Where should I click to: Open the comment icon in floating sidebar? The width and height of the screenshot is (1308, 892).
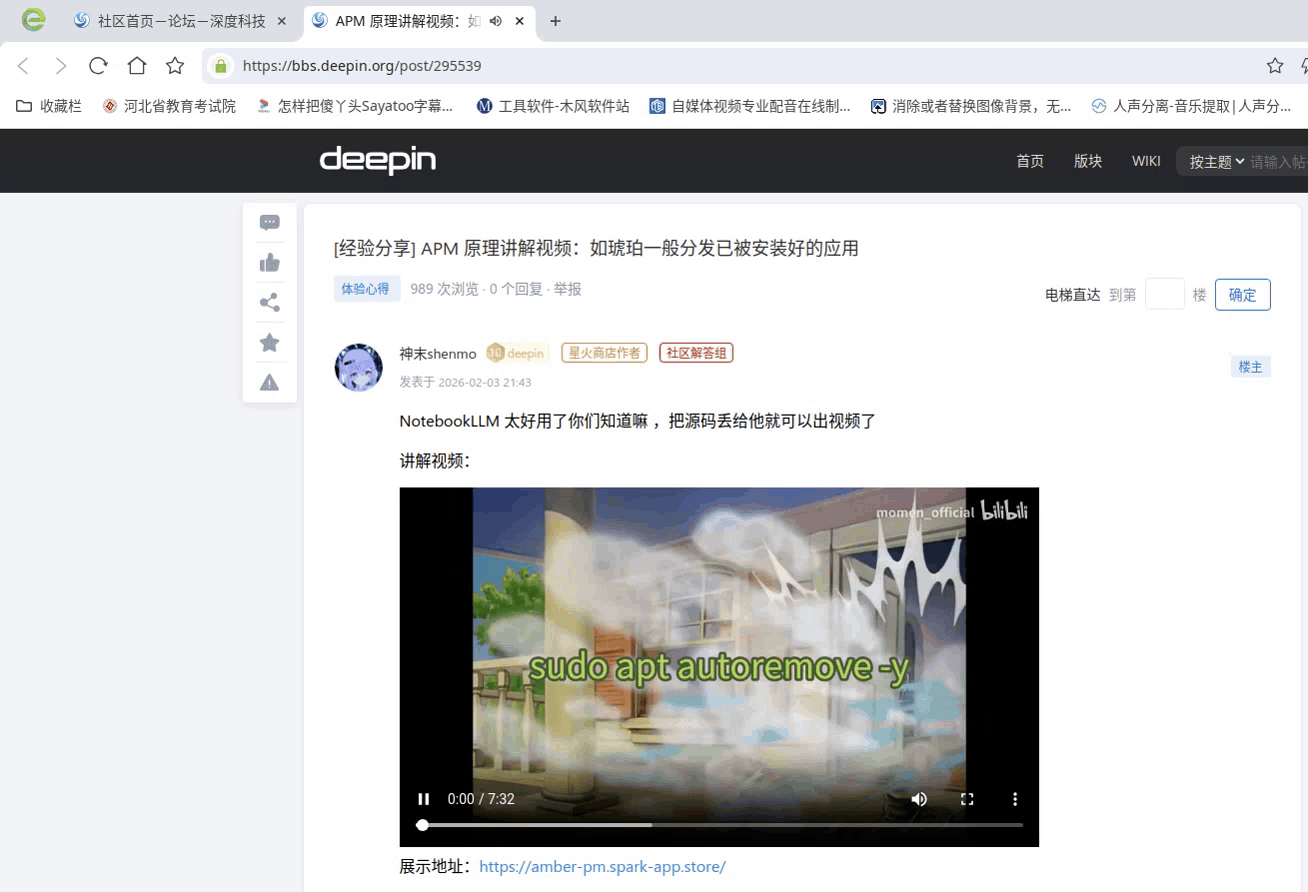click(x=269, y=222)
